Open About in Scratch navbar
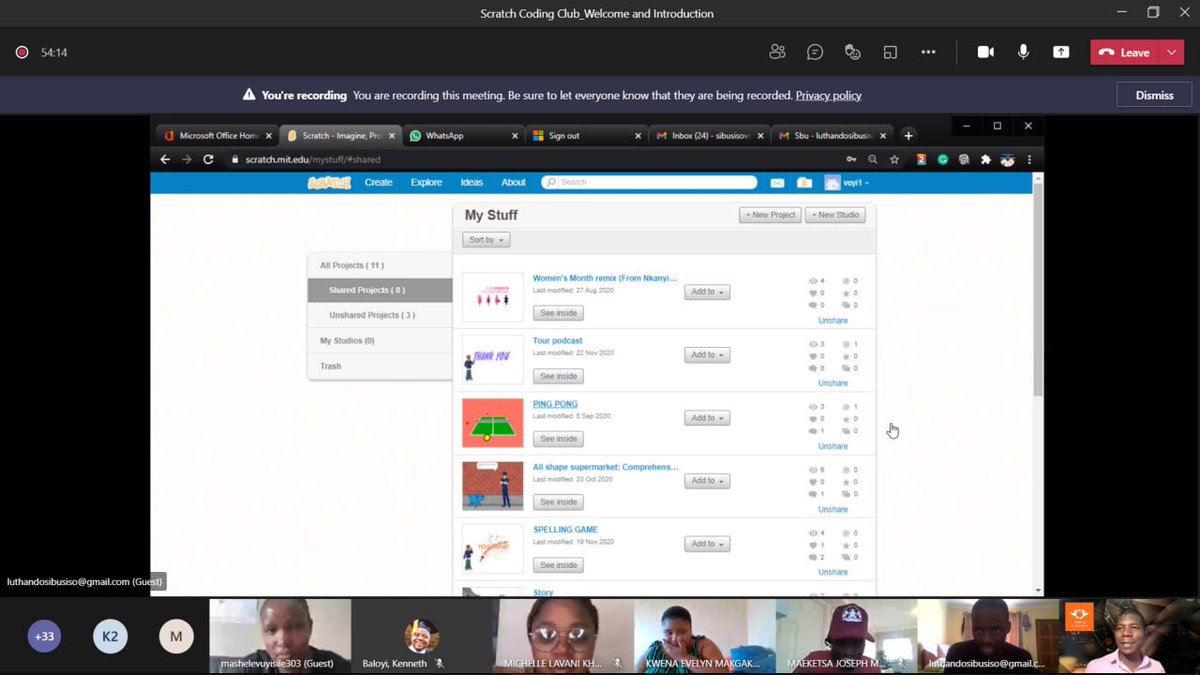The image size is (1200, 675). click(513, 182)
